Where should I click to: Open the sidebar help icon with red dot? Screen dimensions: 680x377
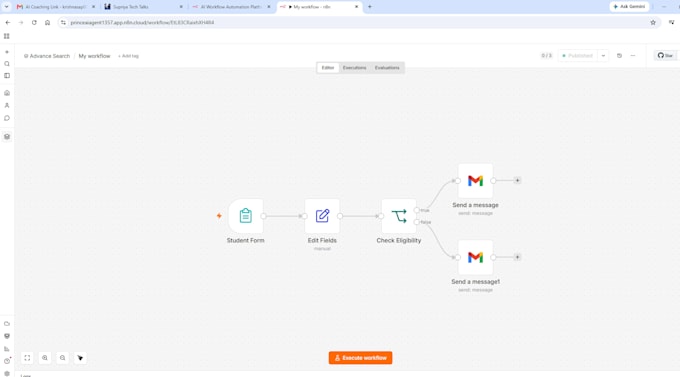(7, 361)
